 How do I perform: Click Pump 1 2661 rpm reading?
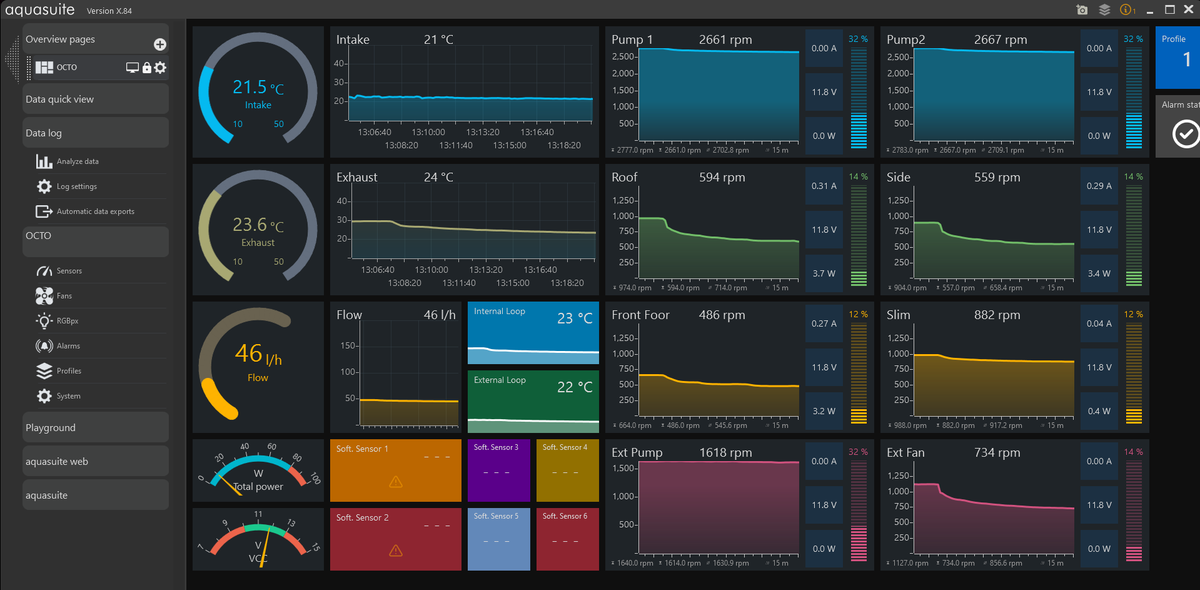click(x=727, y=40)
